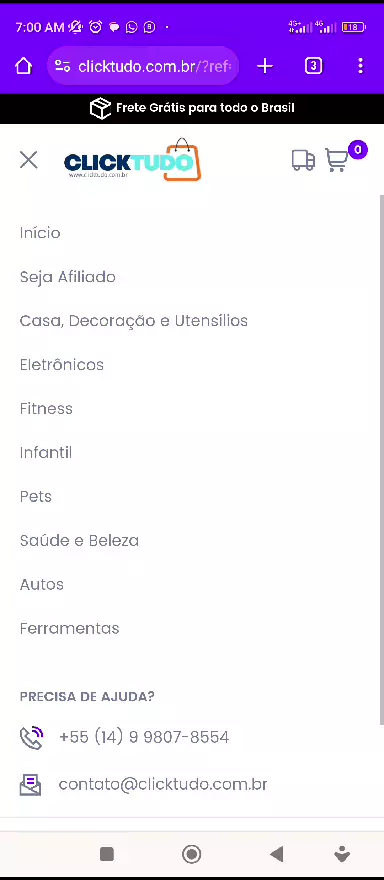Open Seja Afiliado page
The height and width of the screenshot is (880, 384).
(x=67, y=277)
